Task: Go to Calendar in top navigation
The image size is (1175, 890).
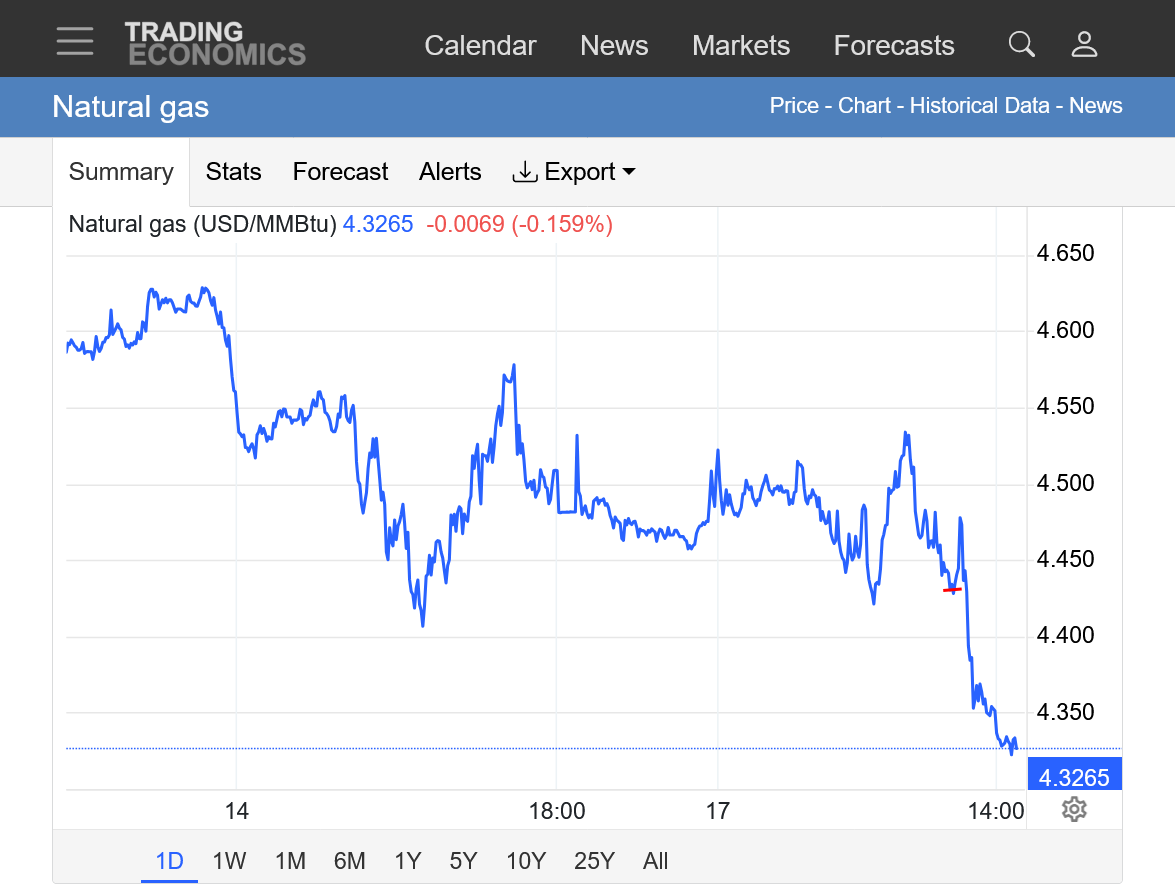Action: 480,46
